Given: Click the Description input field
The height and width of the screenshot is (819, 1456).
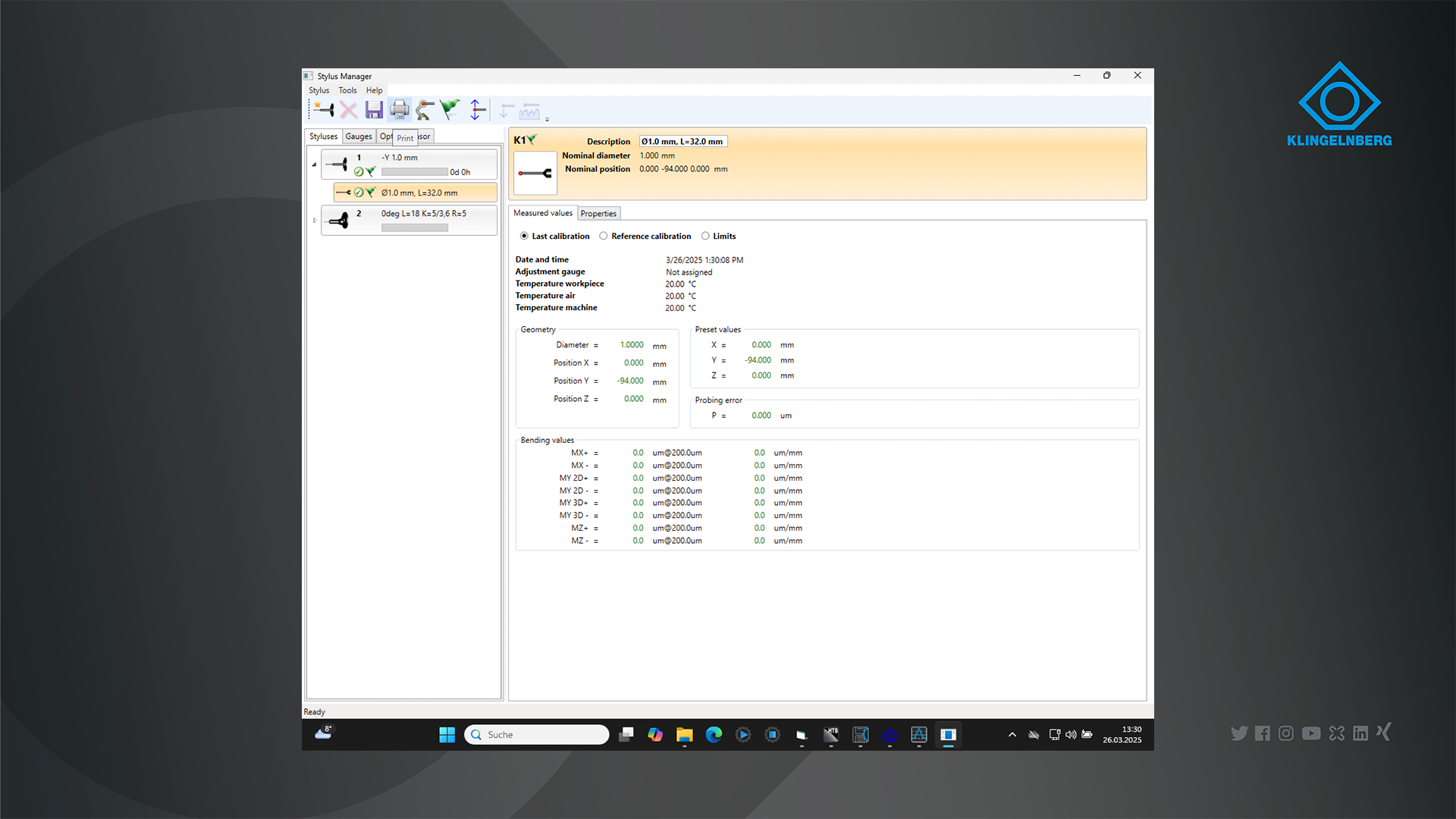Looking at the screenshot, I should [x=683, y=141].
